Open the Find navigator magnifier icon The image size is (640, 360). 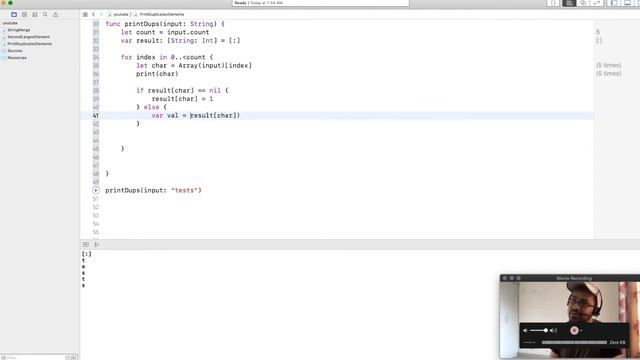pyautogui.click(x=45, y=15)
